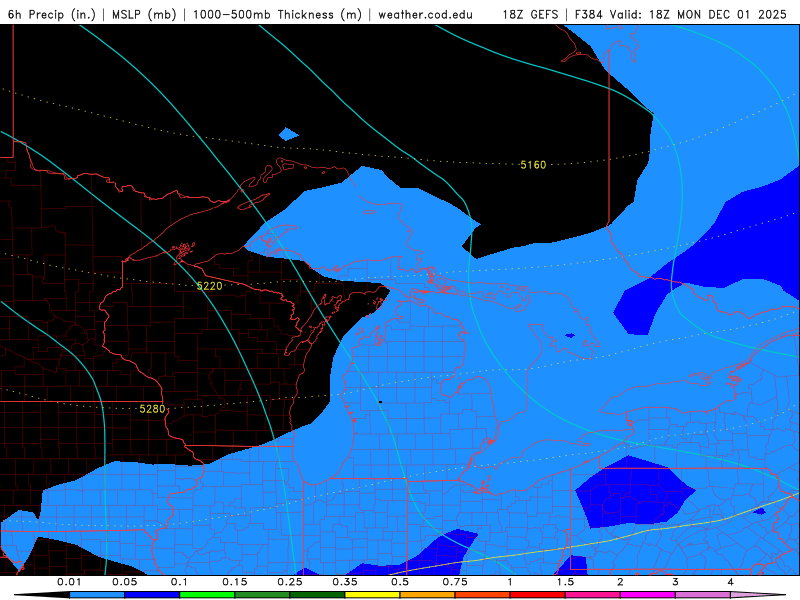
Task: Pick the bright green 0.1 color bar segment
Action: (x=207, y=595)
